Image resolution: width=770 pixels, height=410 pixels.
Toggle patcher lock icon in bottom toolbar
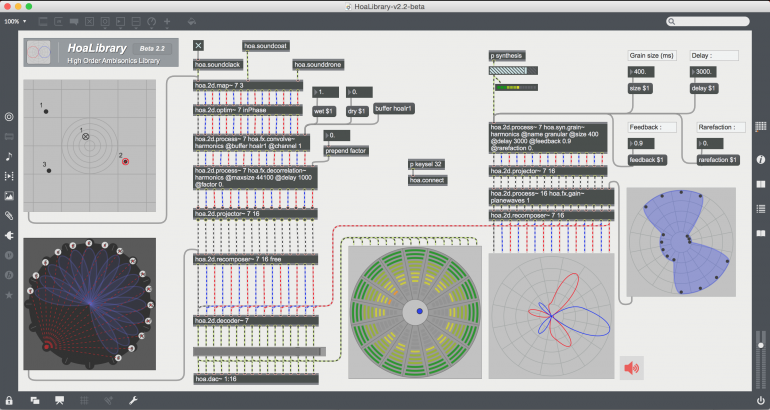click(9, 400)
